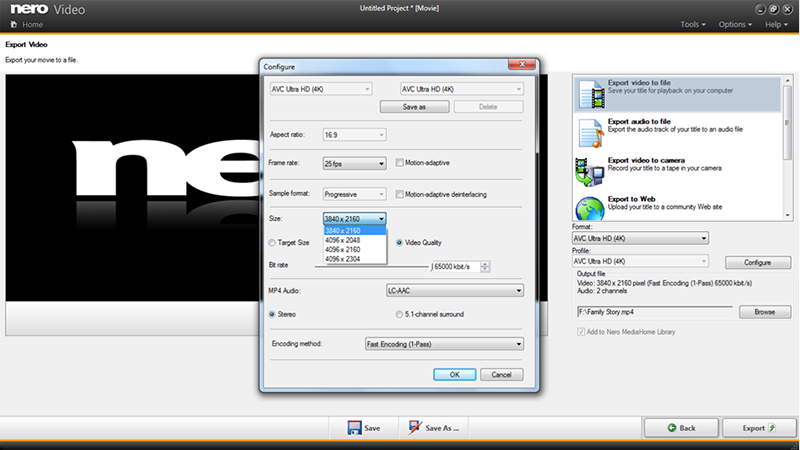Click the Home icon in header
800x450 pixels.
(14, 24)
